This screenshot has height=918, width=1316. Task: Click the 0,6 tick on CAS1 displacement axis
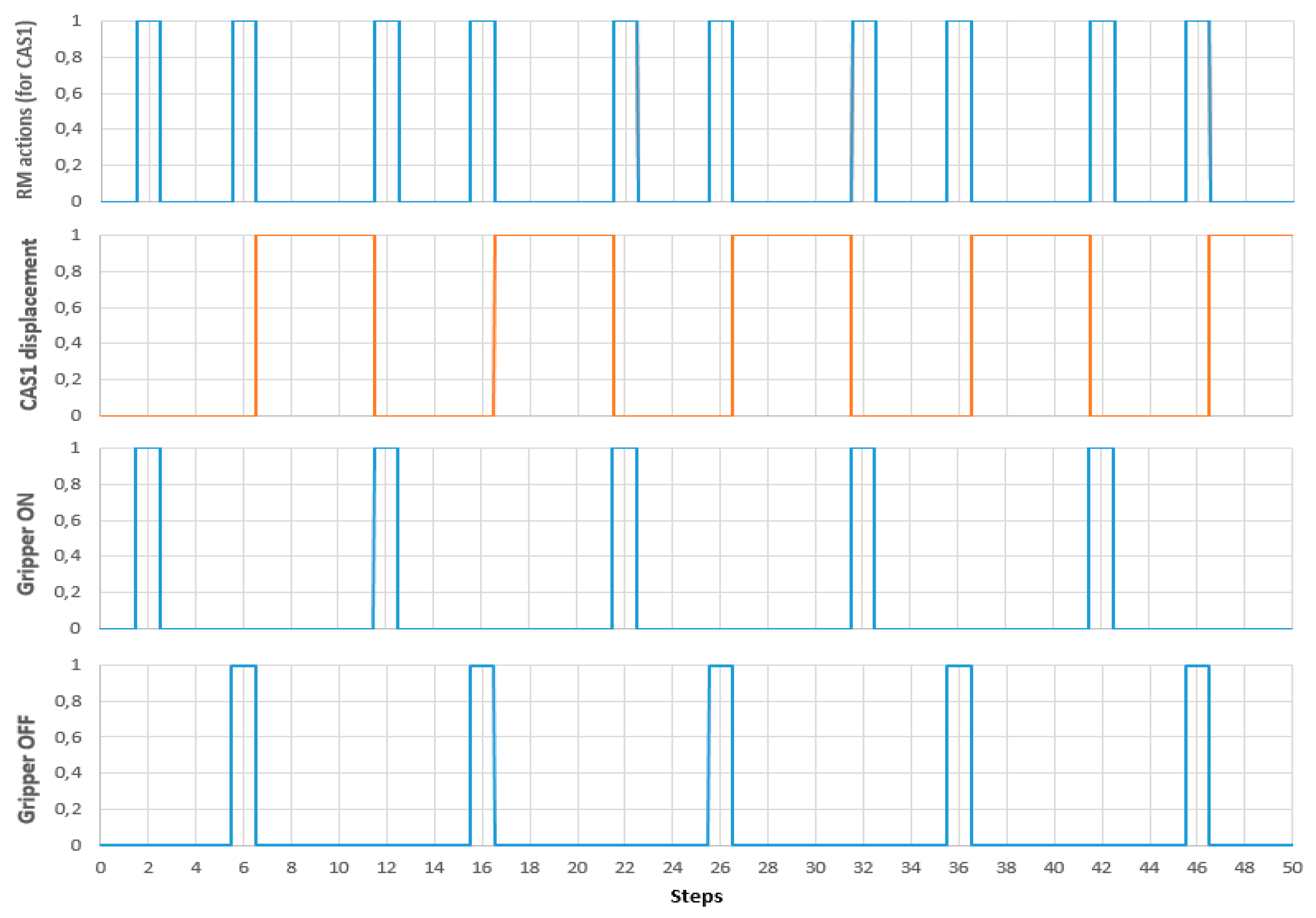click(x=68, y=308)
